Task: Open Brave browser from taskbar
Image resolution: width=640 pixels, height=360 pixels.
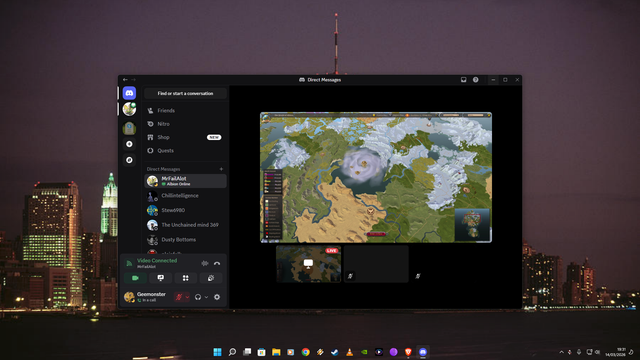Action: click(408, 352)
